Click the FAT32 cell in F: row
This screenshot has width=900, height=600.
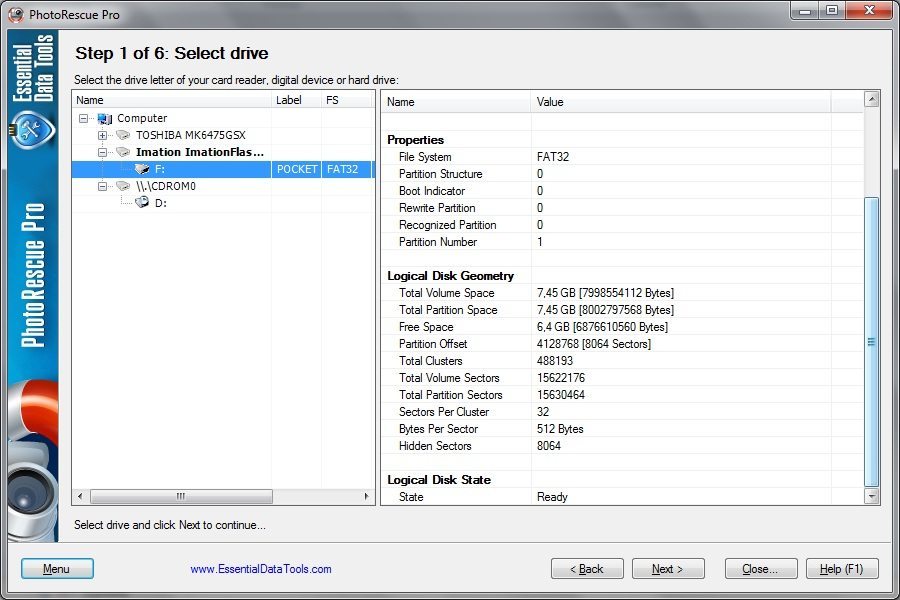click(346, 169)
